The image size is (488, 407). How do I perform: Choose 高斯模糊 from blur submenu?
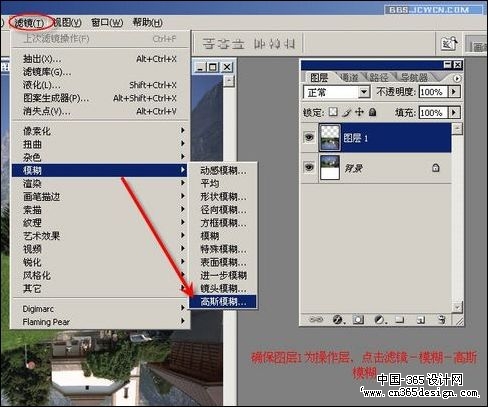(223, 301)
